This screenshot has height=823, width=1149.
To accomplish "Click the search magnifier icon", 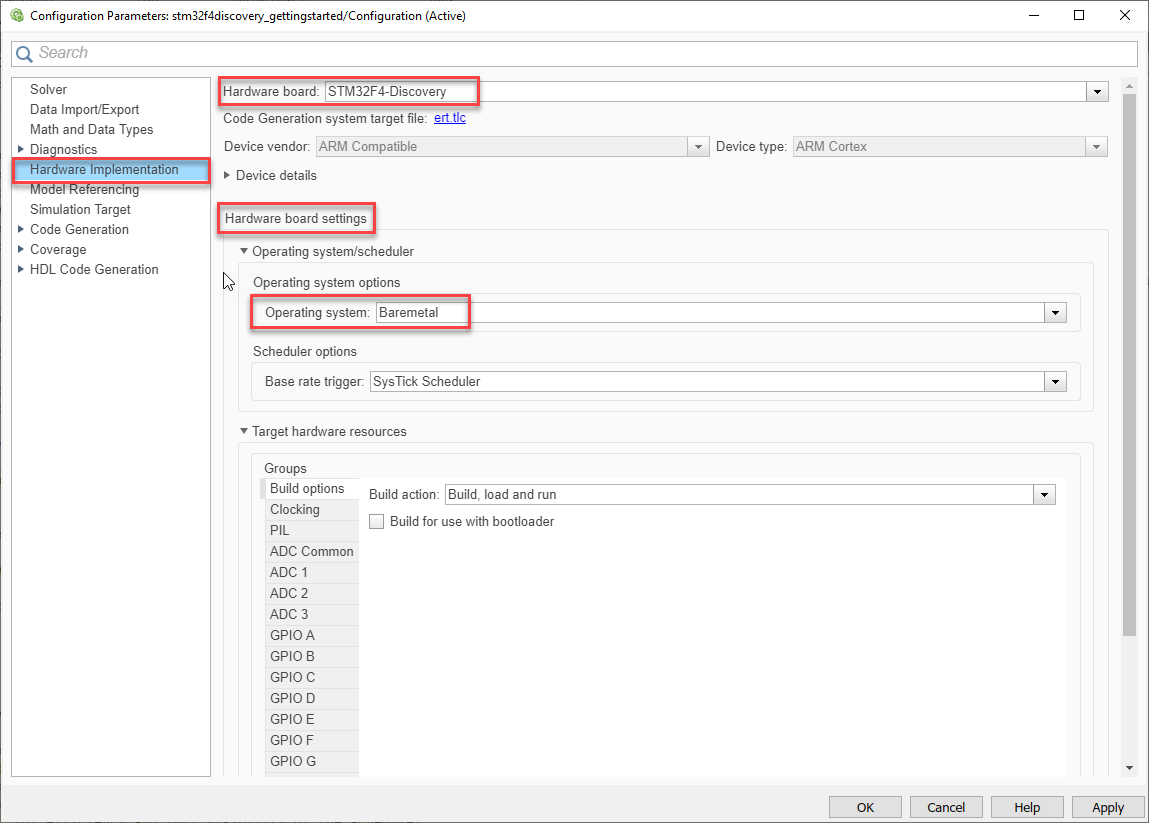I will [24, 54].
